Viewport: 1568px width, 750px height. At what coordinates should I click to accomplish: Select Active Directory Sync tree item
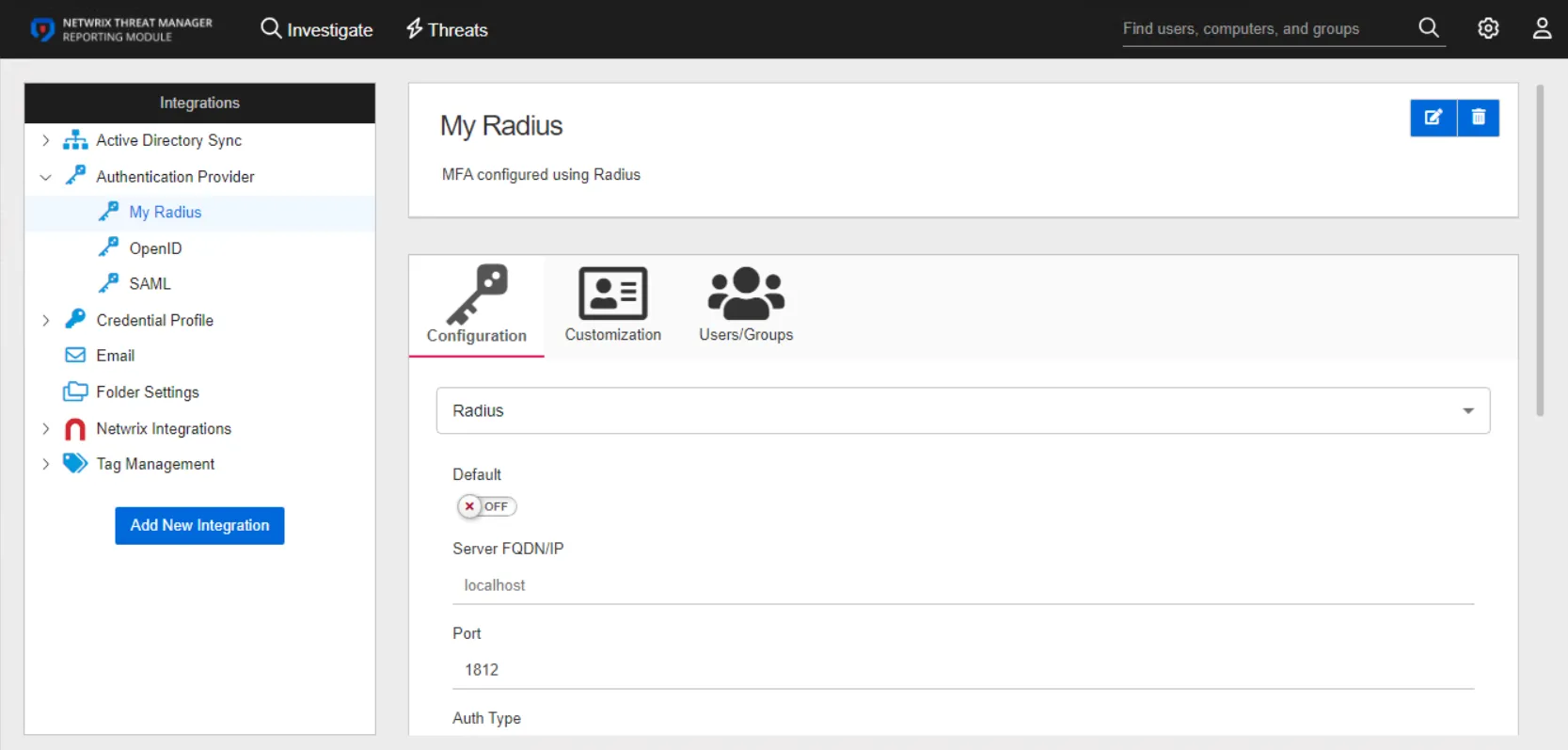tap(168, 140)
